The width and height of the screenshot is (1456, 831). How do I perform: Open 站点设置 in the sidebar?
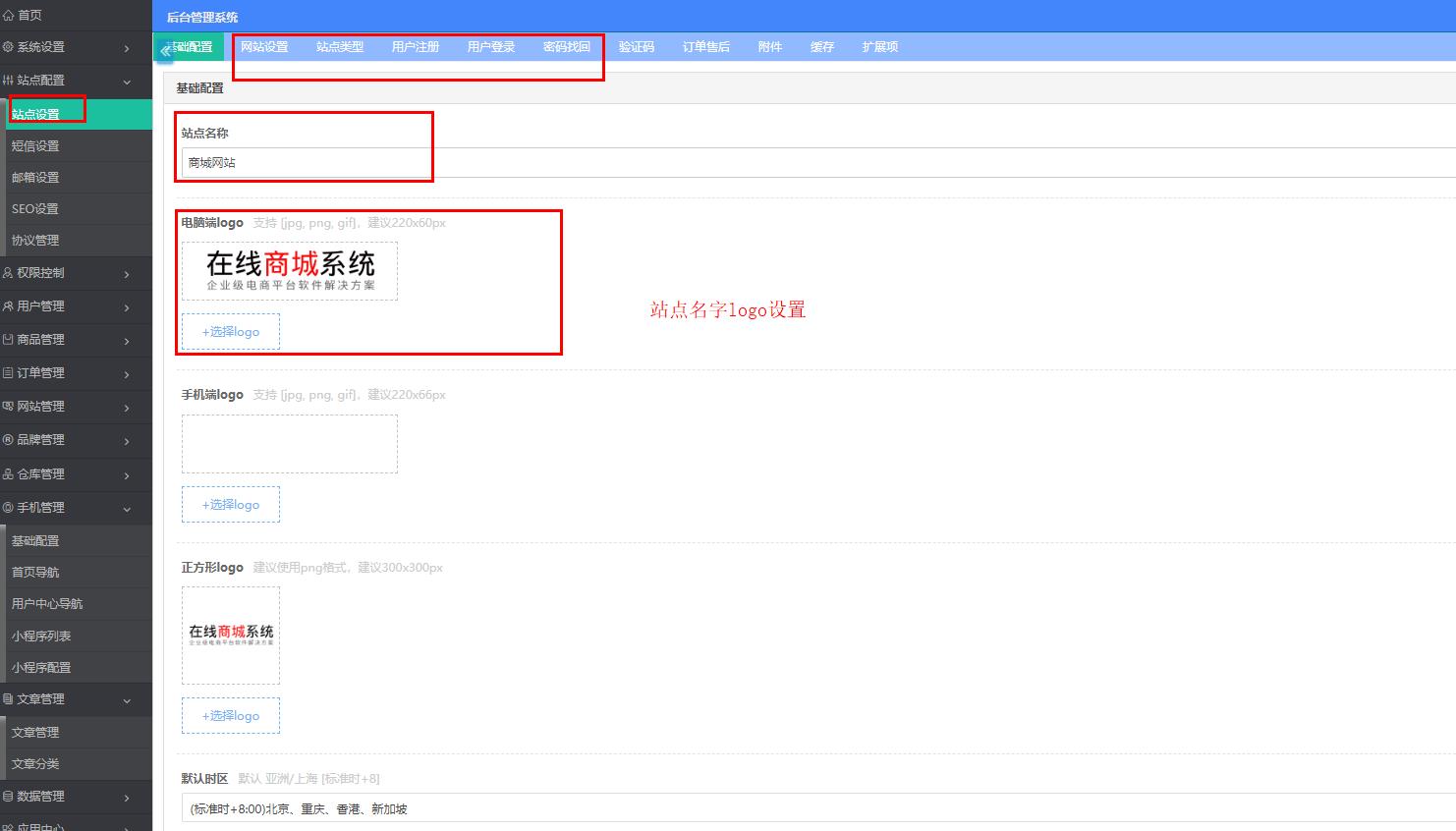pos(77,115)
